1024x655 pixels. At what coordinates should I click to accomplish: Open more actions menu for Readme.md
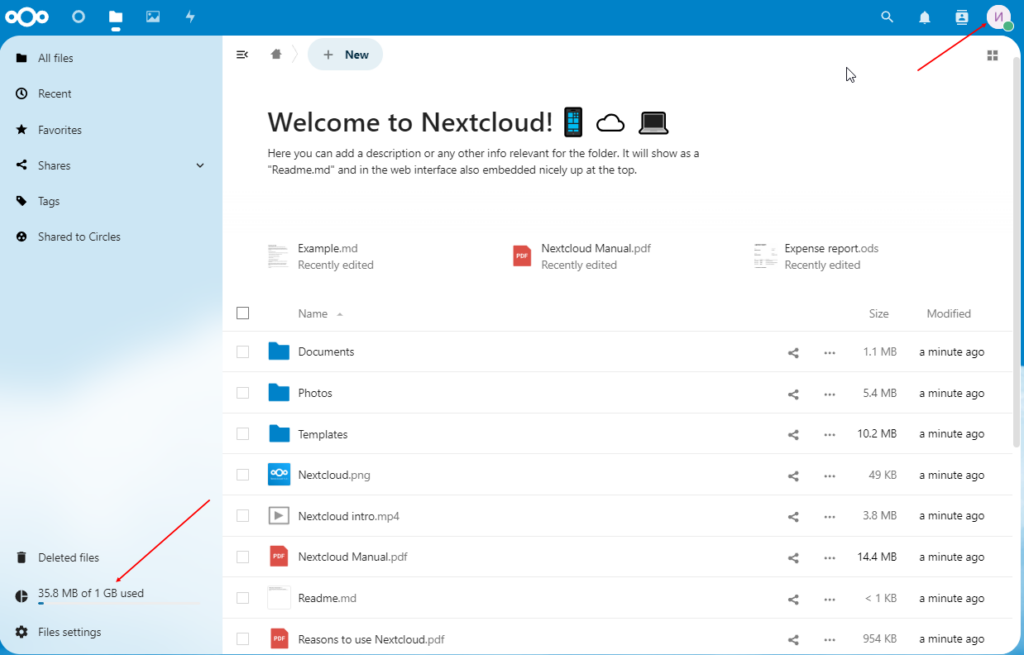[829, 599]
